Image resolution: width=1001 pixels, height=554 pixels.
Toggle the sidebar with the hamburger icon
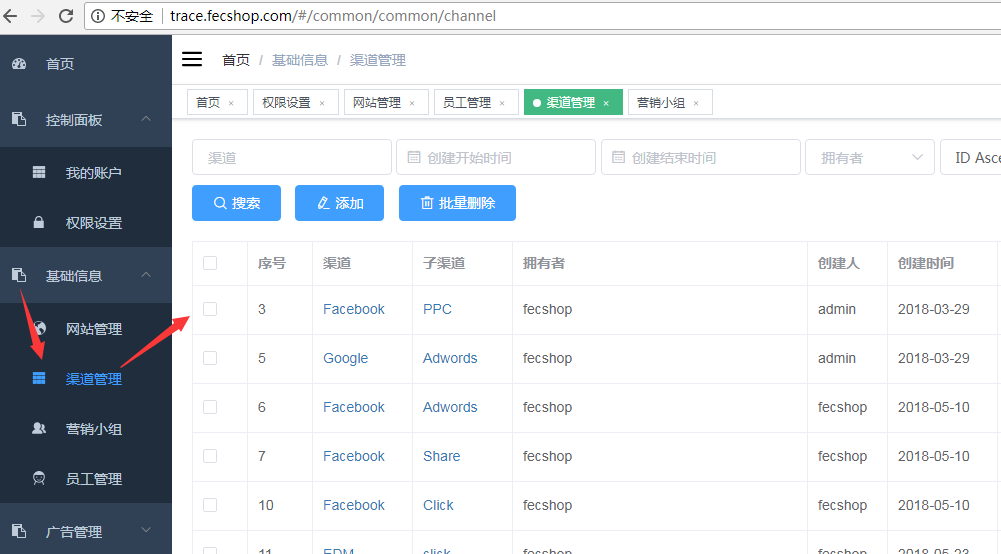pos(192,59)
